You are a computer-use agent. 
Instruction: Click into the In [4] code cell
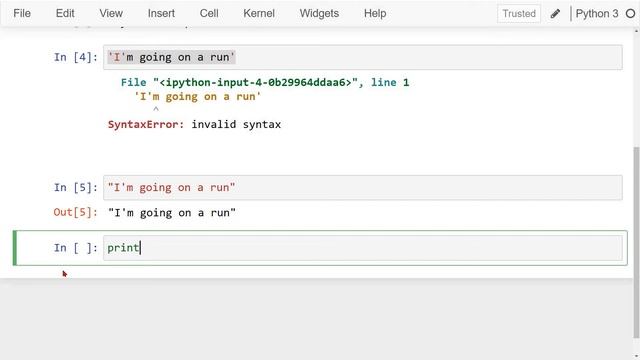pos(363,57)
